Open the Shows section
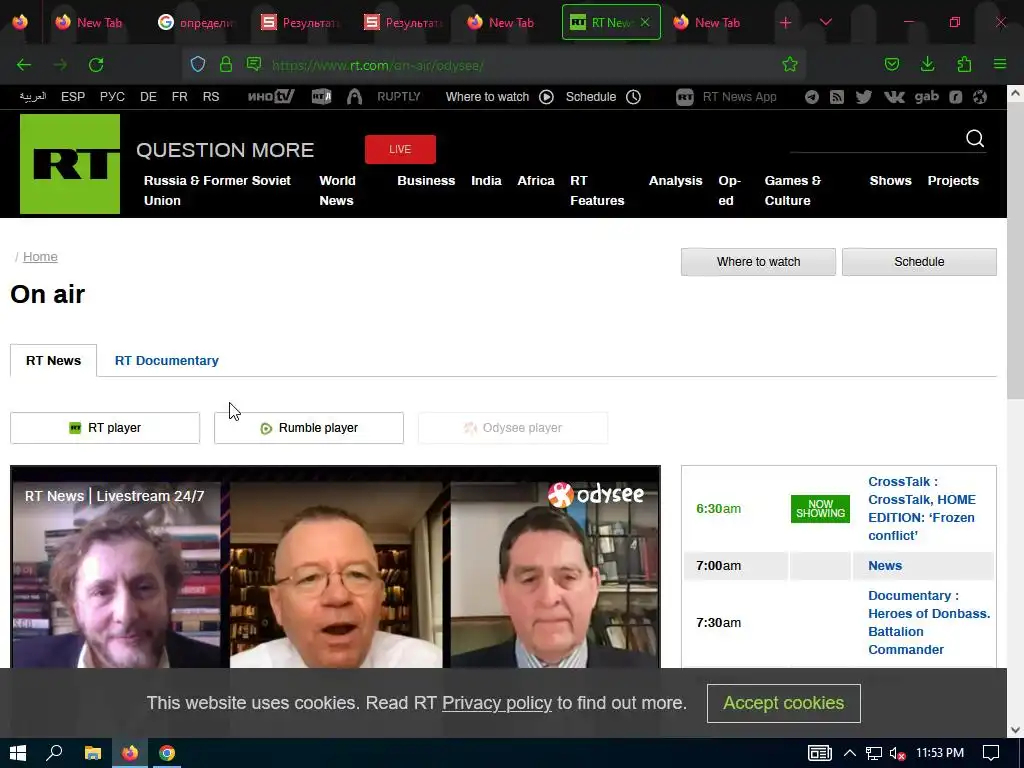The height and width of the screenshot is (768, 1024). [890, 181]
